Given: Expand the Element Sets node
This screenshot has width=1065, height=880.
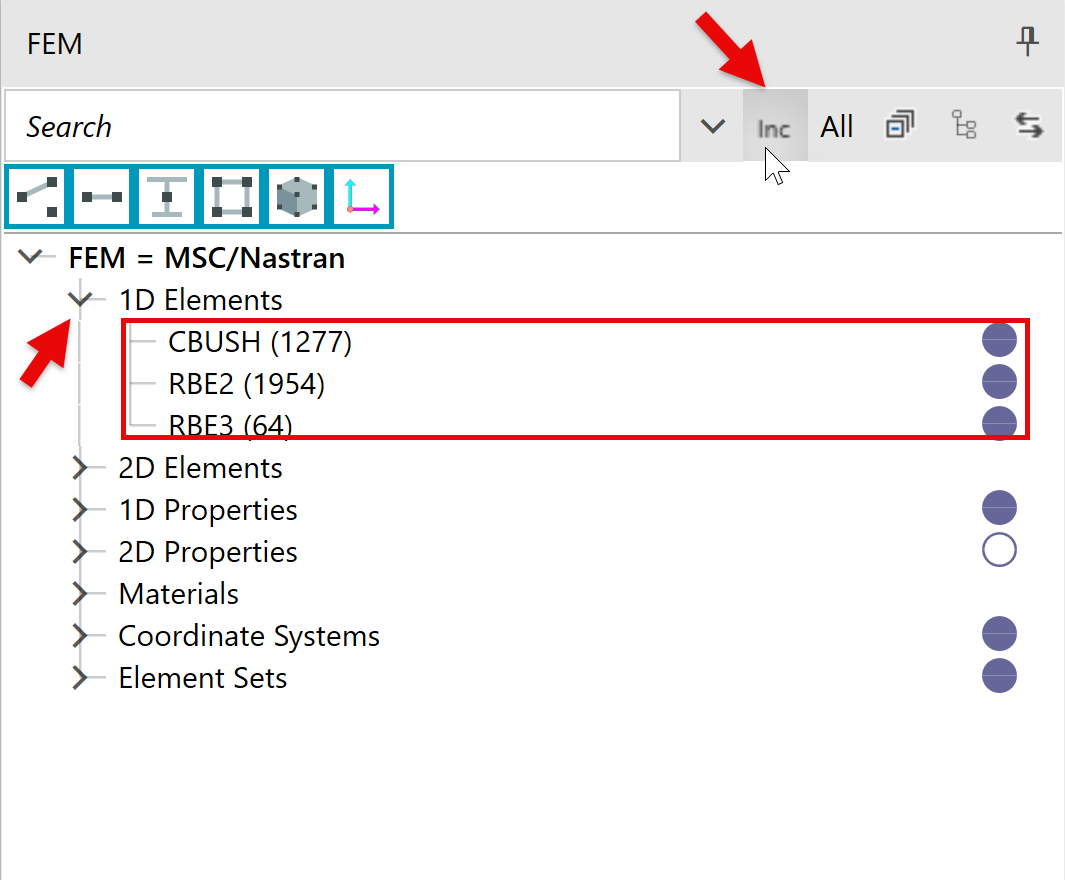Looking at the screenshot, I should tap(79, 678).
